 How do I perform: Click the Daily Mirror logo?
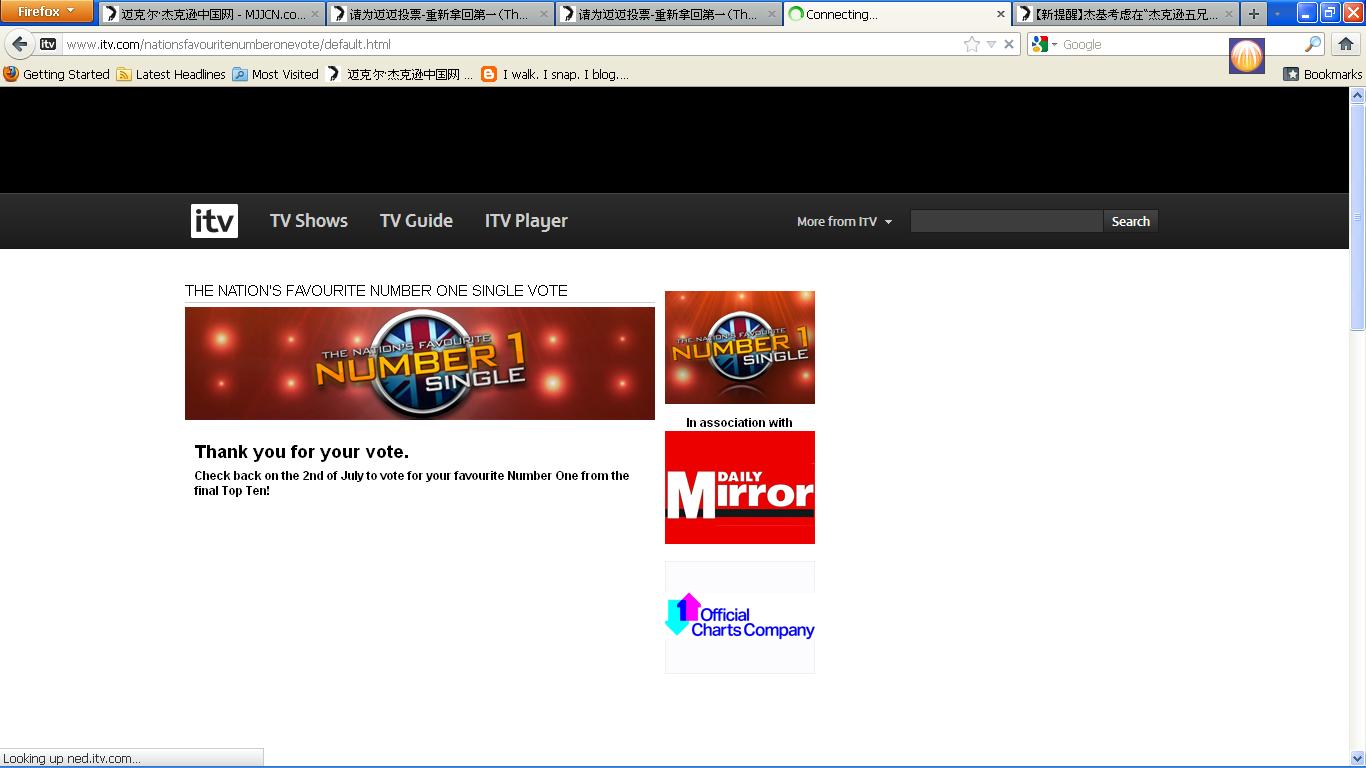[x=739, y=488]
